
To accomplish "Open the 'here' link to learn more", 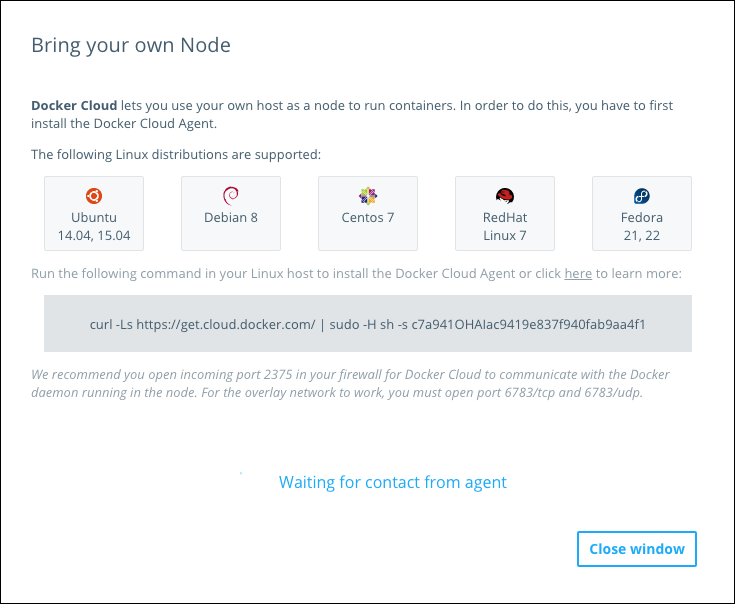I will (578, 273).
